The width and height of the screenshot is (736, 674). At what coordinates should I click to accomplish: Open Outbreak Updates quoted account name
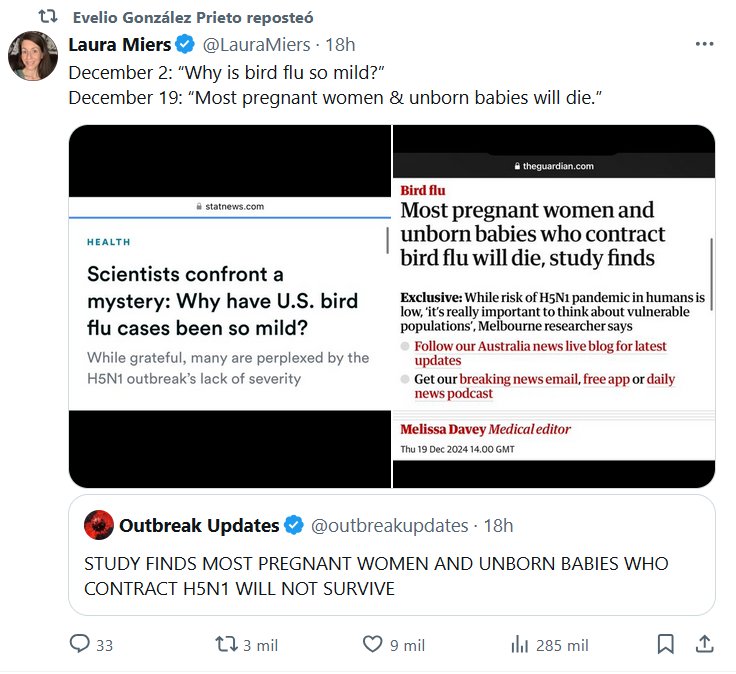coord(199,525)
